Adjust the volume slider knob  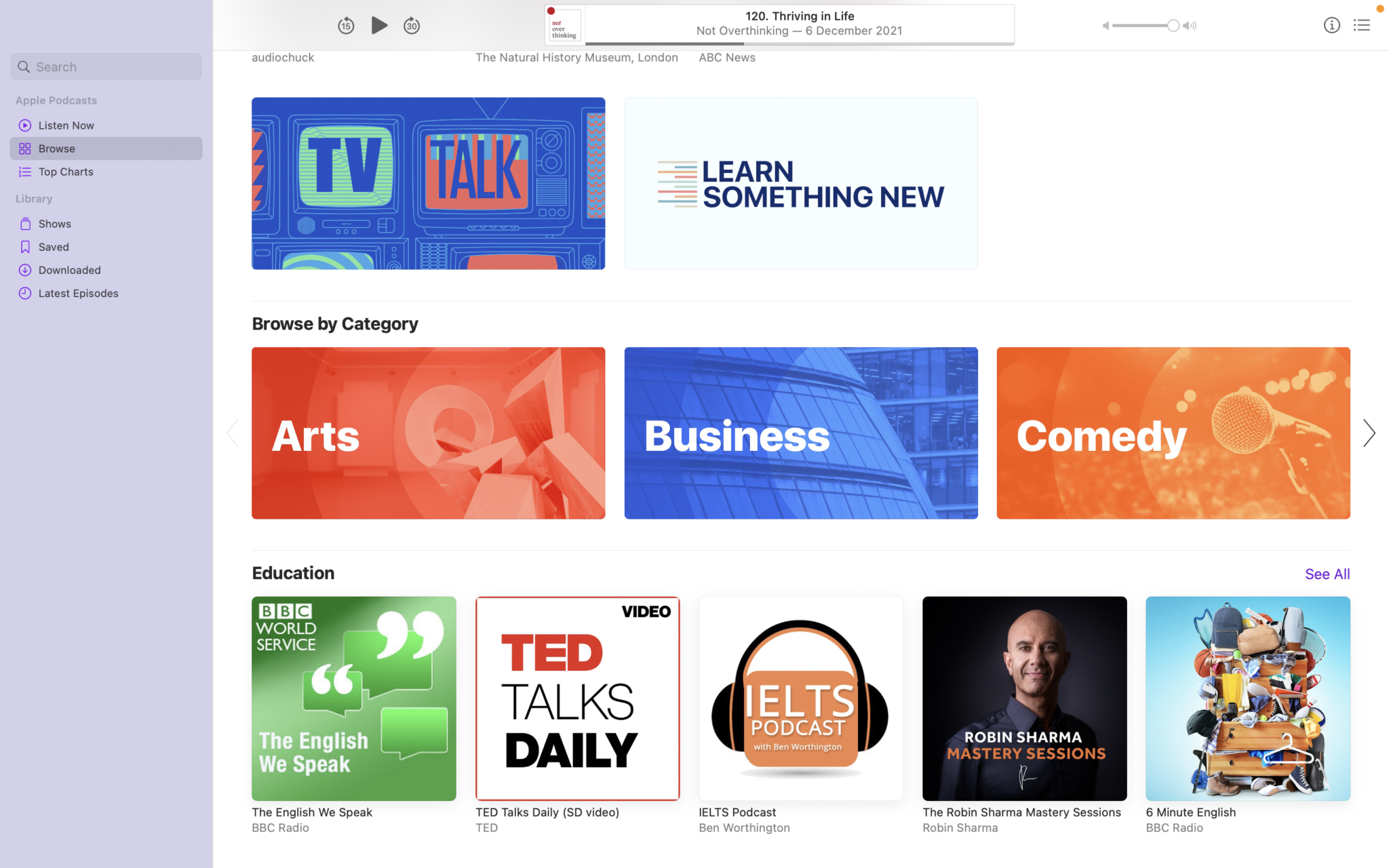(x=1173, y=26)
